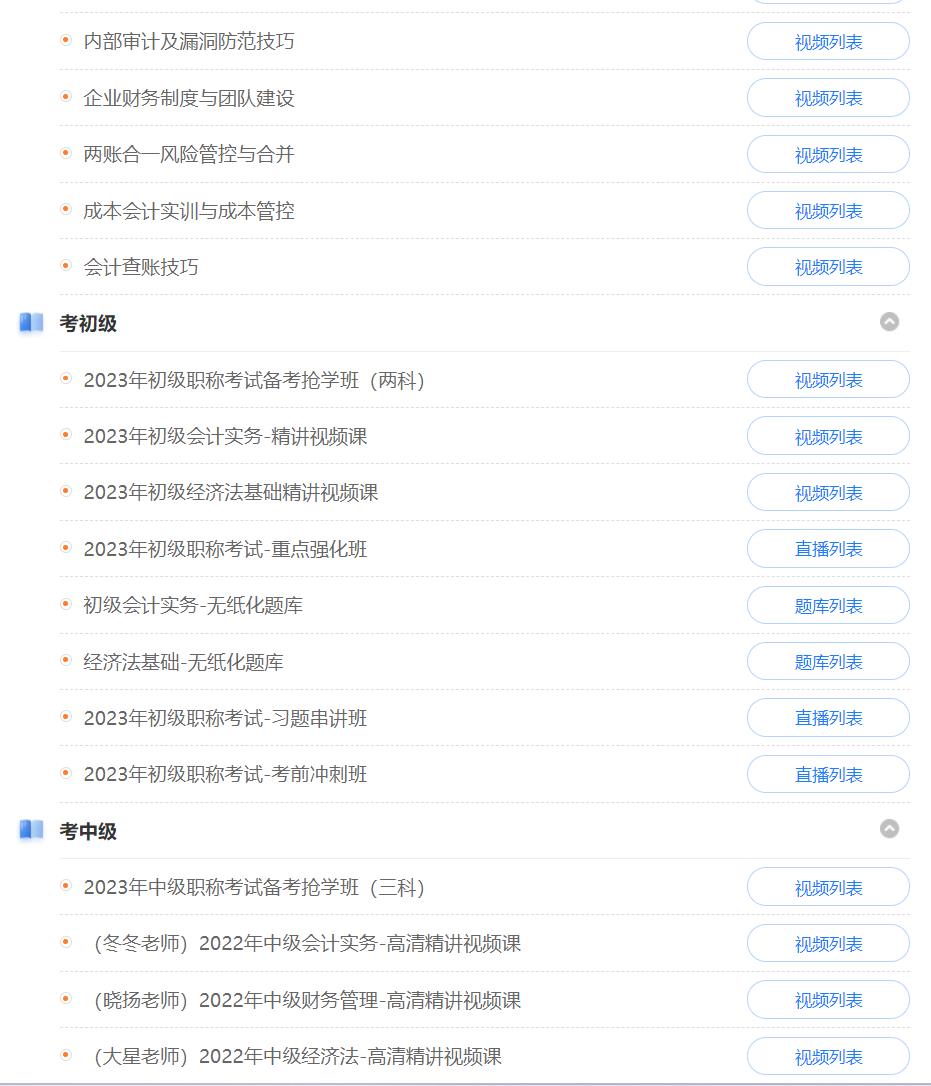
Task: Open 视频列表 for 晓扬老师 中级财务管理 course
Action: click(x=828, y=1000)
